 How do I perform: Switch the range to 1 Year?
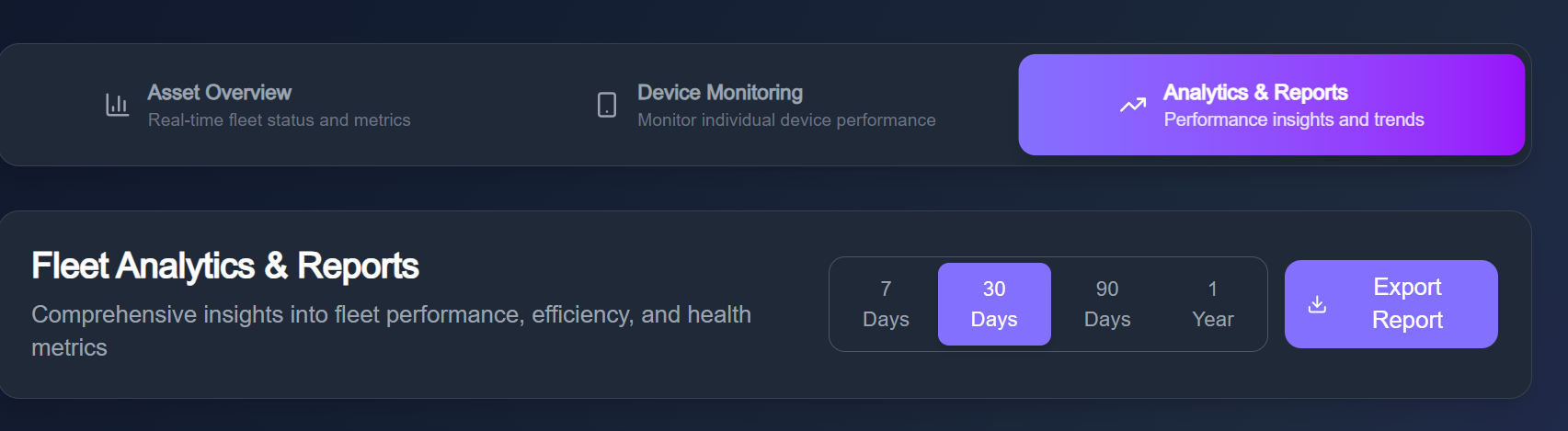pos(1212,304)
